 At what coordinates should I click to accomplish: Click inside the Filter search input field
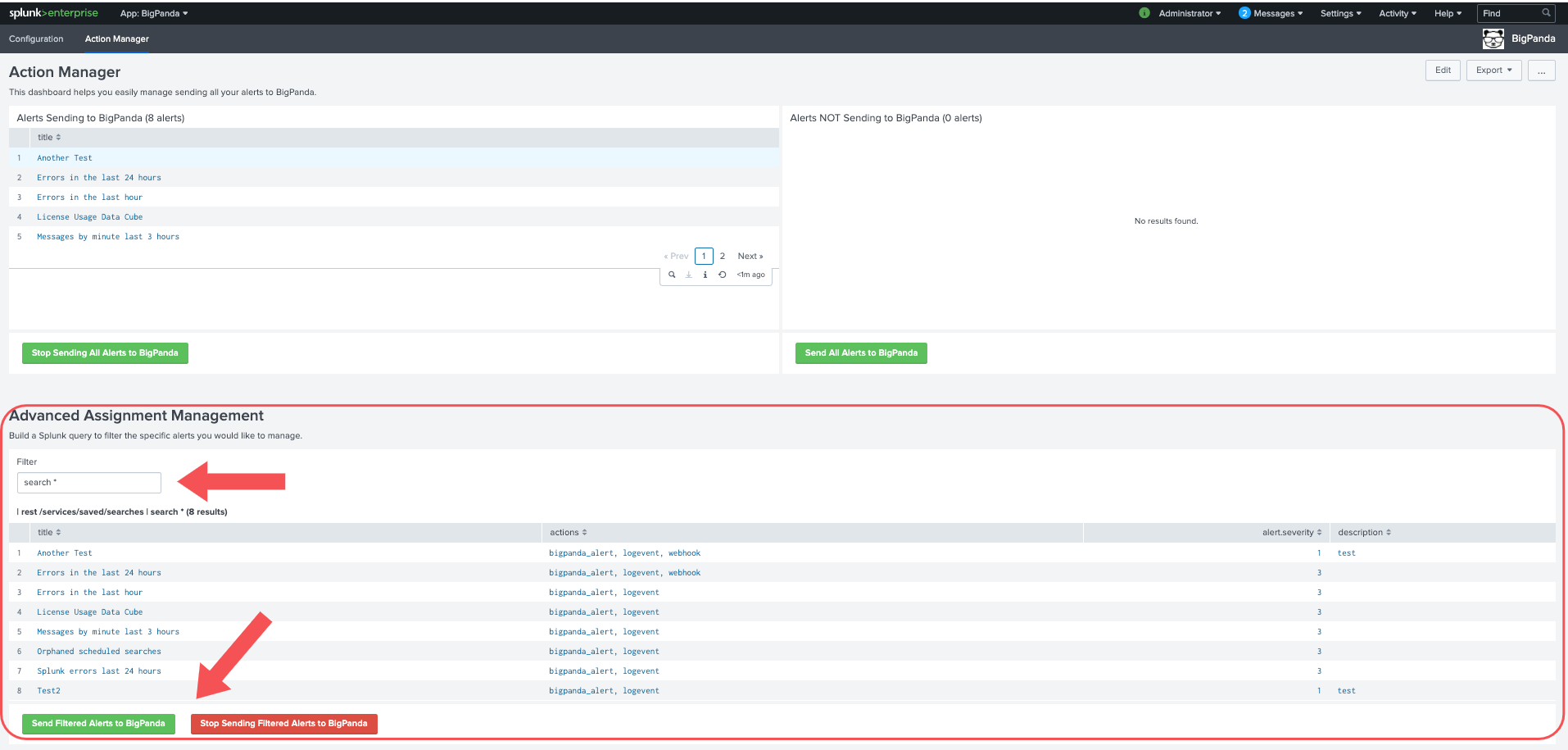(x=88, y=482)
